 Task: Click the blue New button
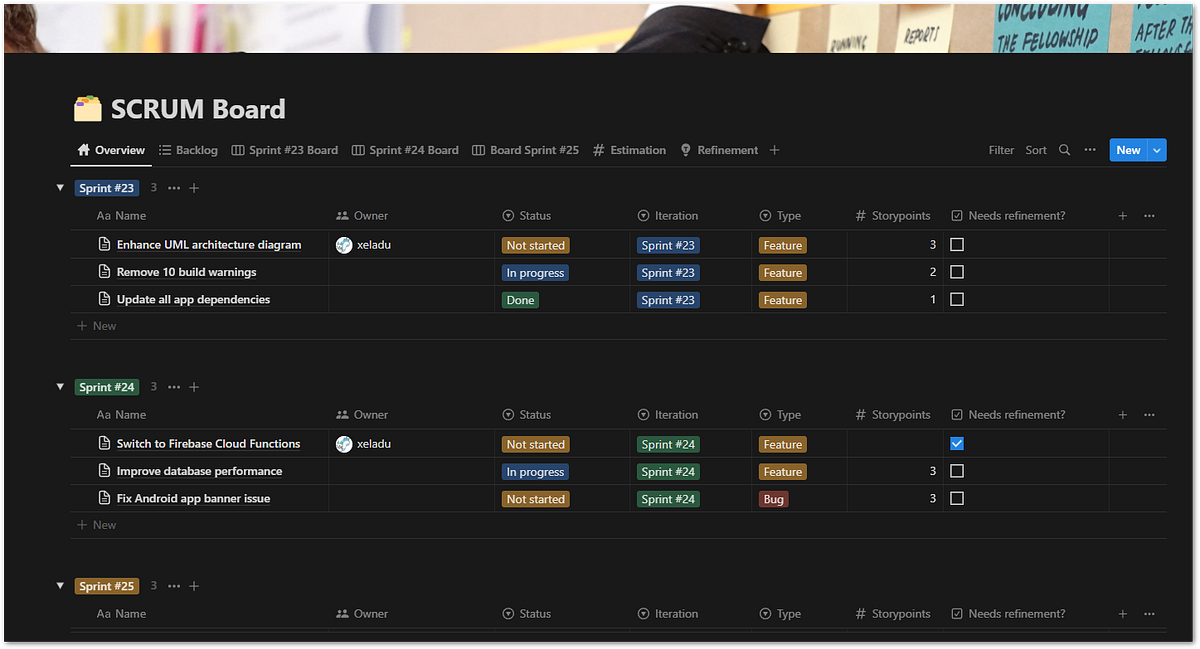coord(1129,149)
